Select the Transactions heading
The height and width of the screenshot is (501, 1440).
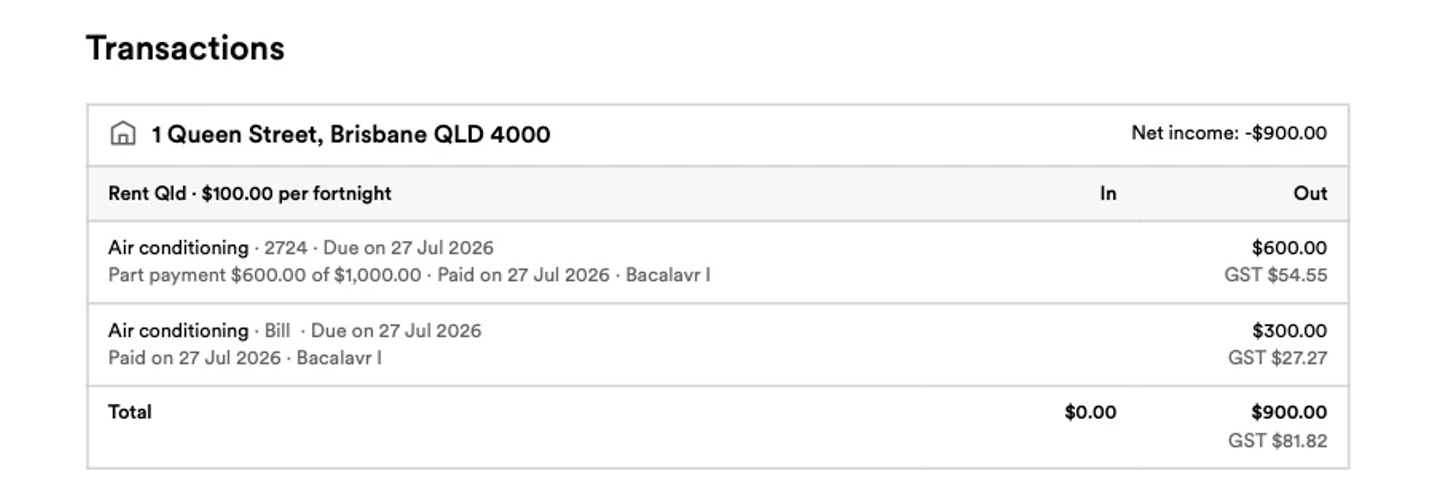(185, 48)
